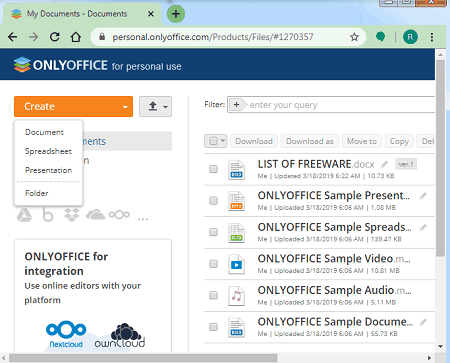This screenshot has width=450, height=363.
Task: Click the filter query input field
Action: (x=342, y=105)
